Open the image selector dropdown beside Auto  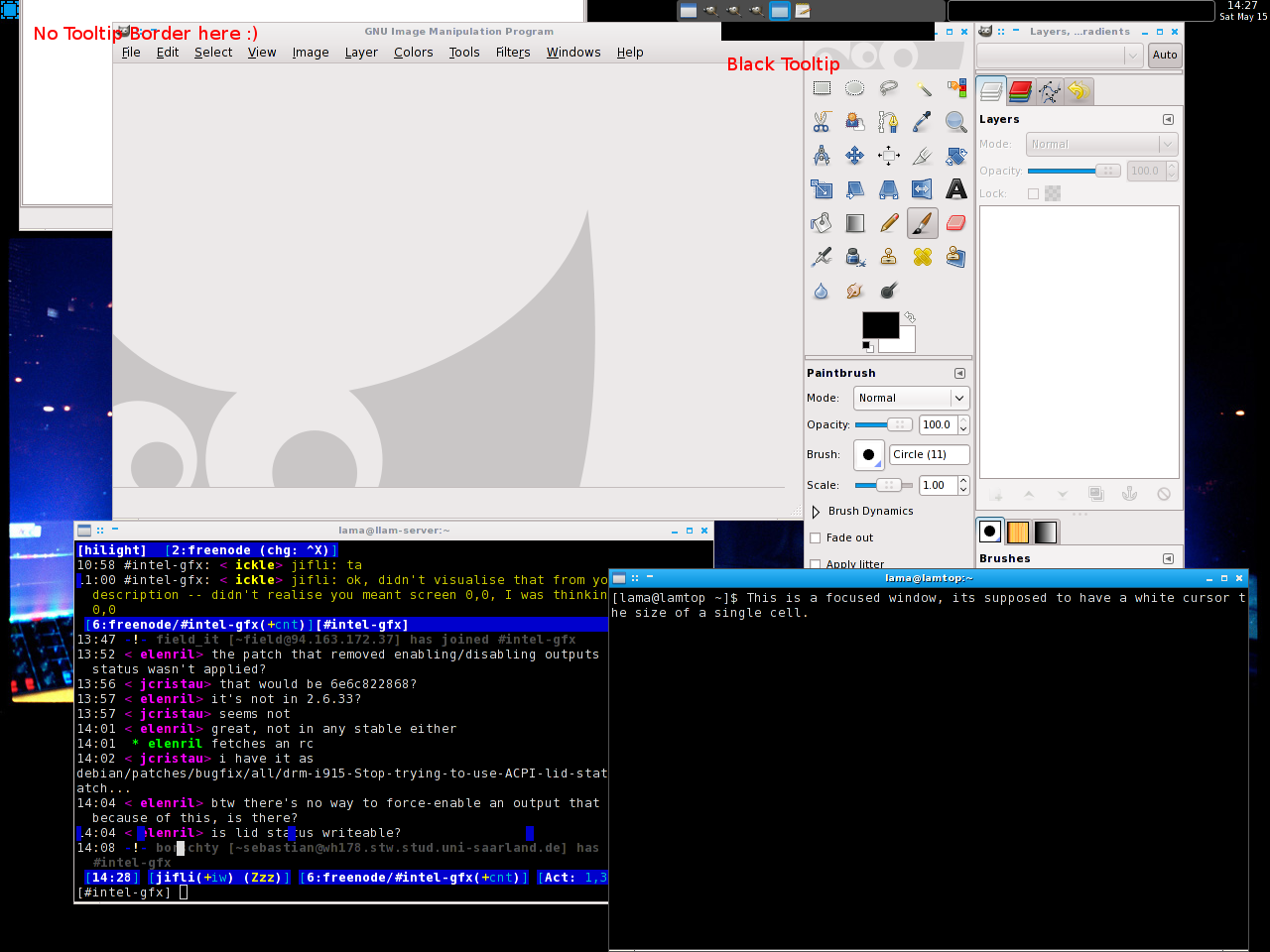click(x=1060, y=56)
